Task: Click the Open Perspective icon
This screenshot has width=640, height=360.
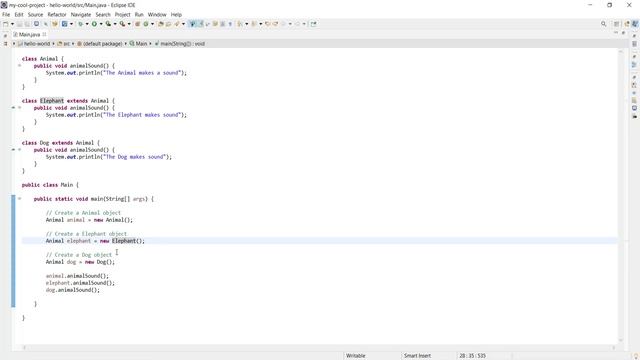Action: 616,24
